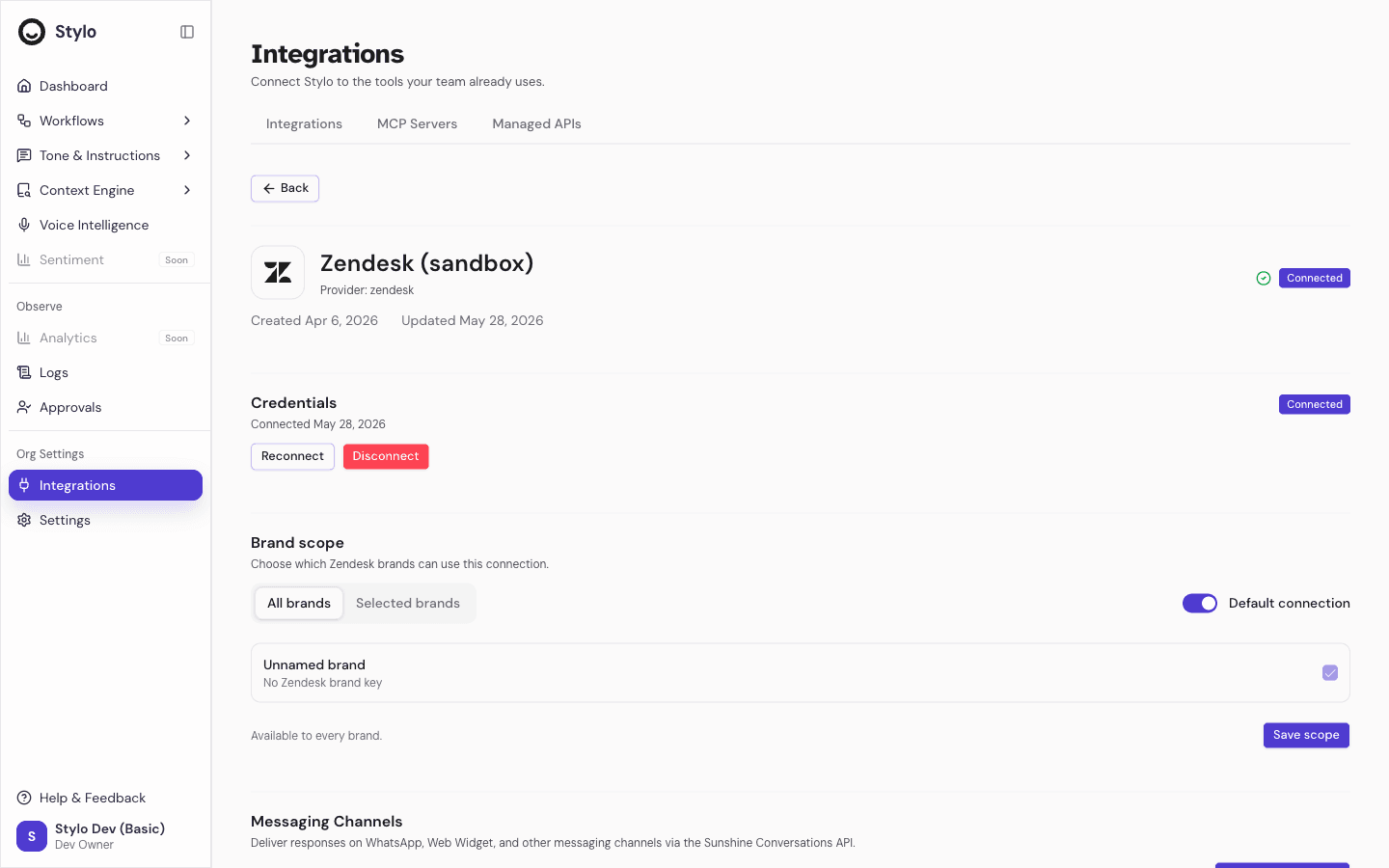Toggle the Unnamed brand checkbox
The height and width of the screenshot is (868, 1389).
click(x=1330, y=672)
